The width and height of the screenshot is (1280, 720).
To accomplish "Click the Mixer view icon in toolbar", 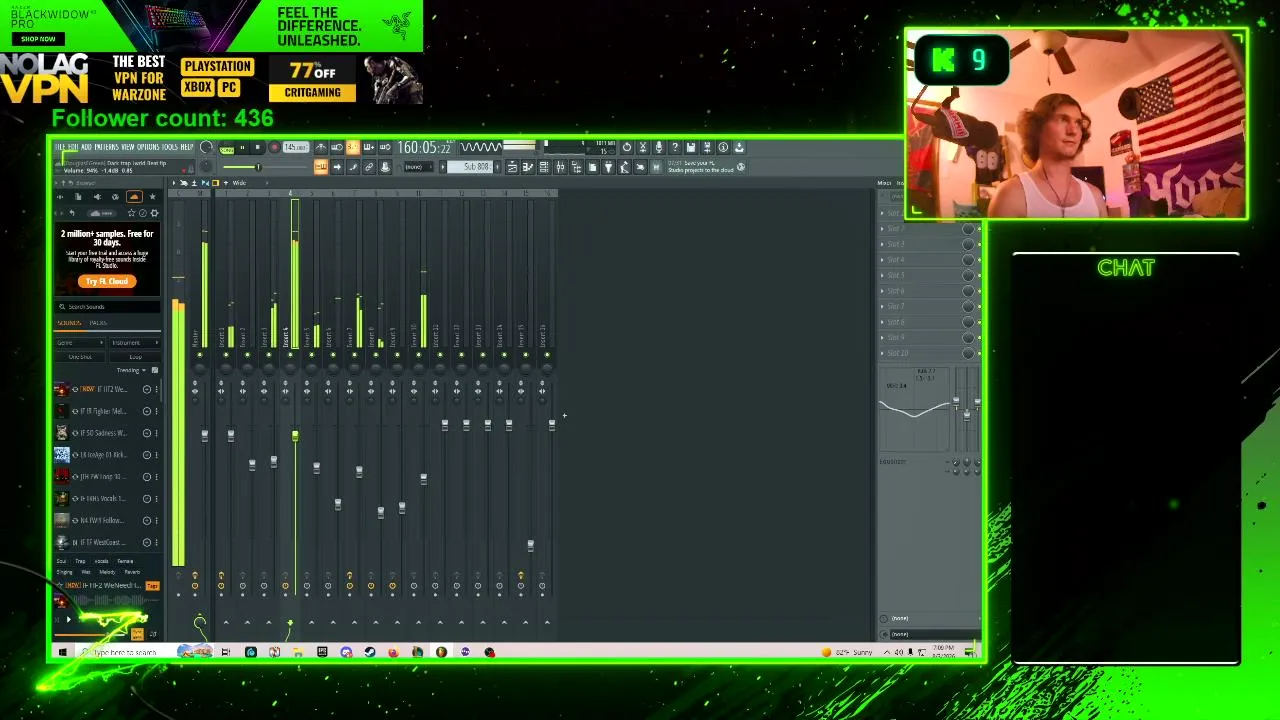I will pyautogui.click(x=560, y=167).
